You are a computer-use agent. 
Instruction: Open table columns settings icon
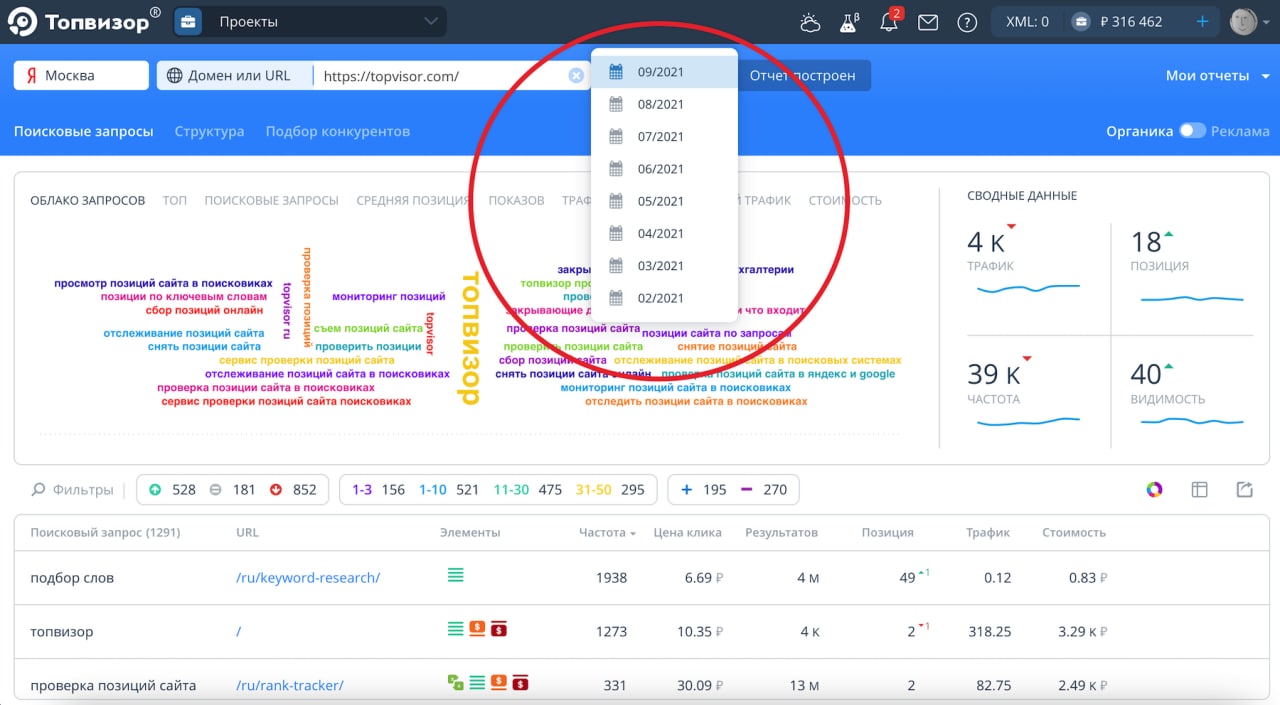(x=1200, y=489)
